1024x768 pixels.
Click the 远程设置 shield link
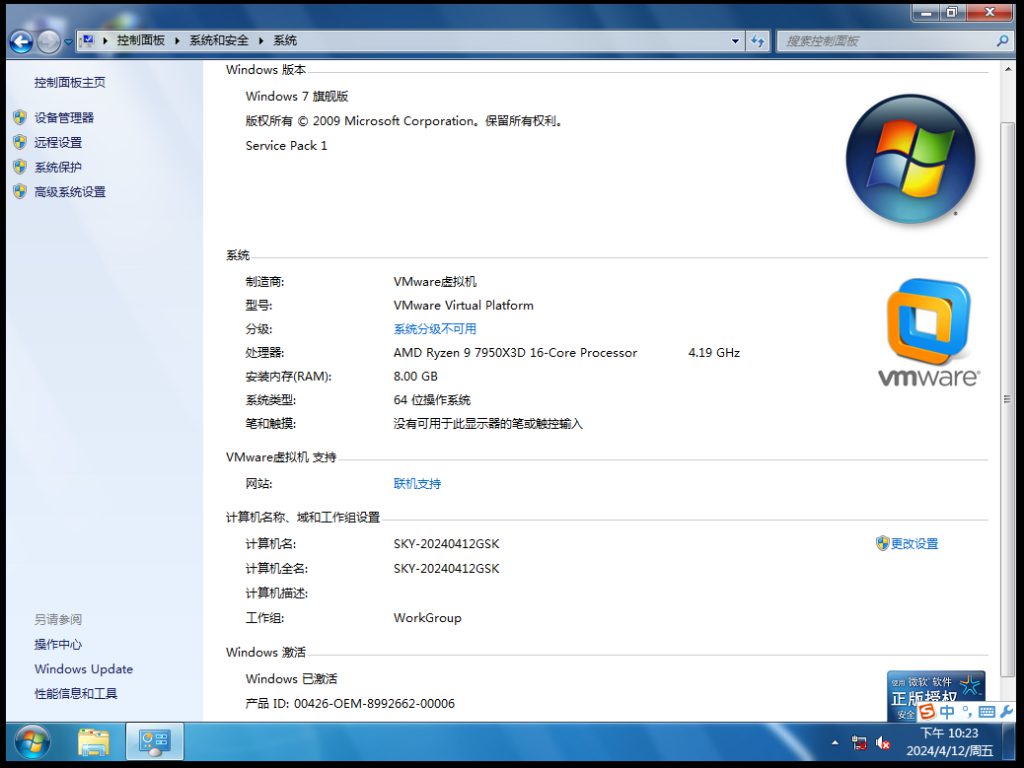(58, 142)
